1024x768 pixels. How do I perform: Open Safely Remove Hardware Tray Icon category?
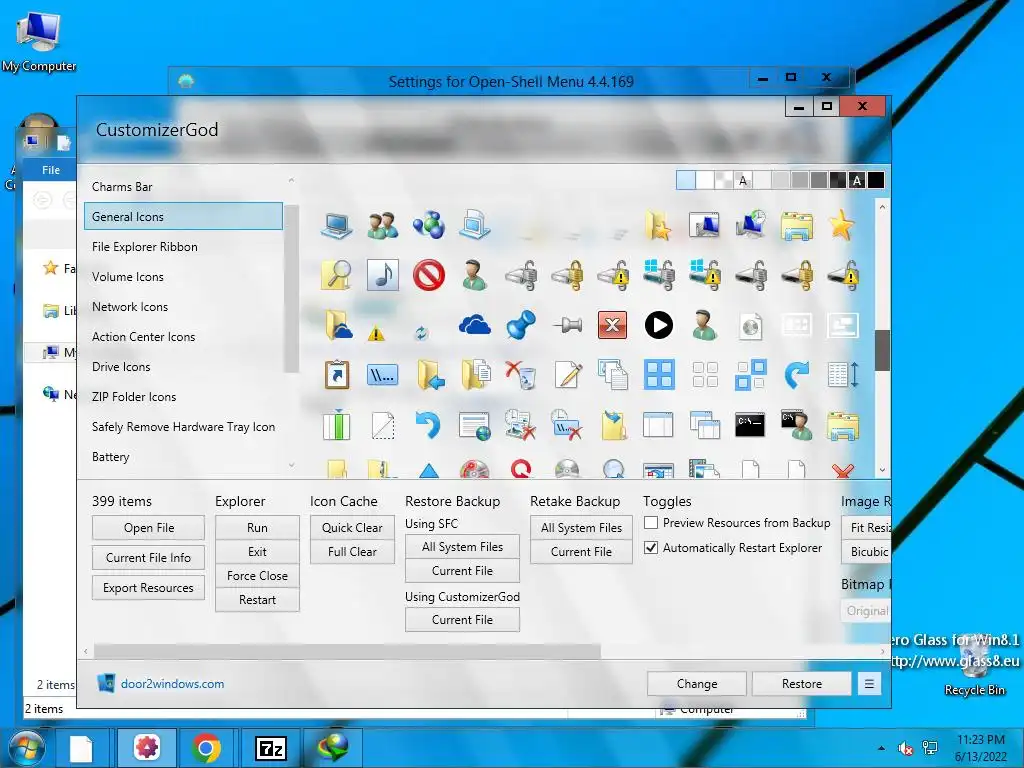[x=183, y=426]
